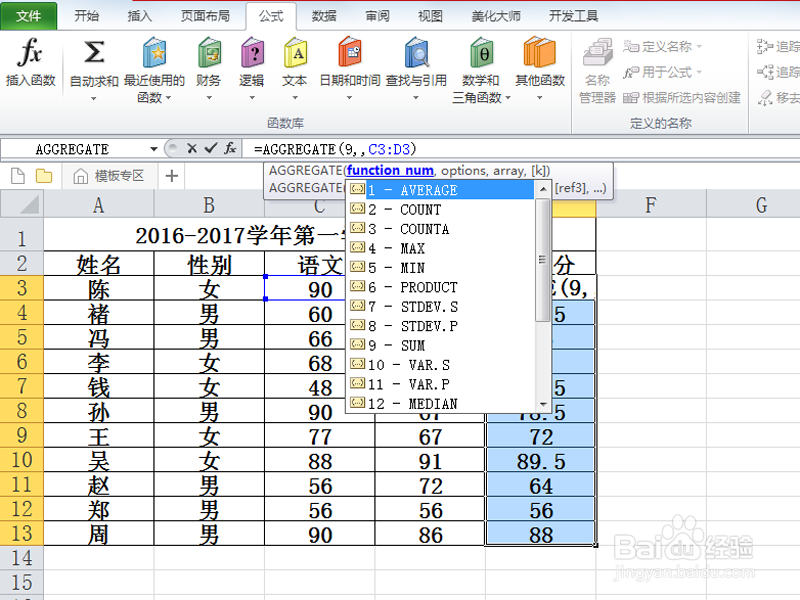Select '5 - MIN' from the list
Viewport: 800px width, 600px height.
click(x=441, y=267)
